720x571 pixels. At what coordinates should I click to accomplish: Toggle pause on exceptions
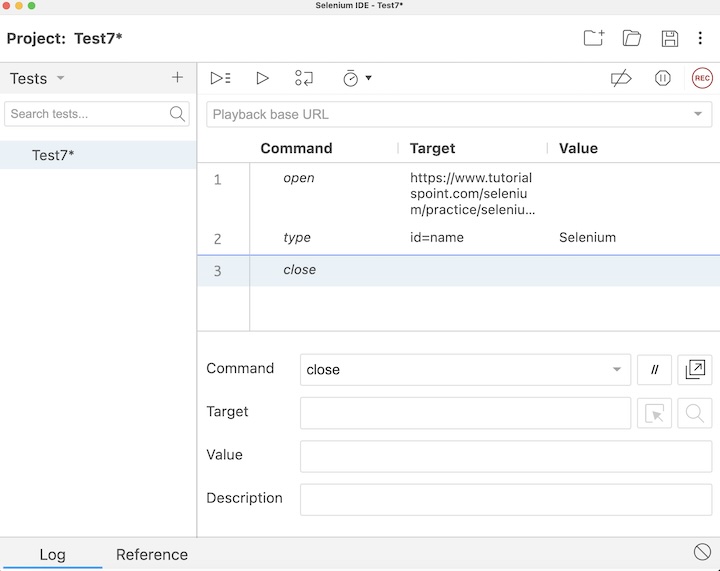(662, 78)
